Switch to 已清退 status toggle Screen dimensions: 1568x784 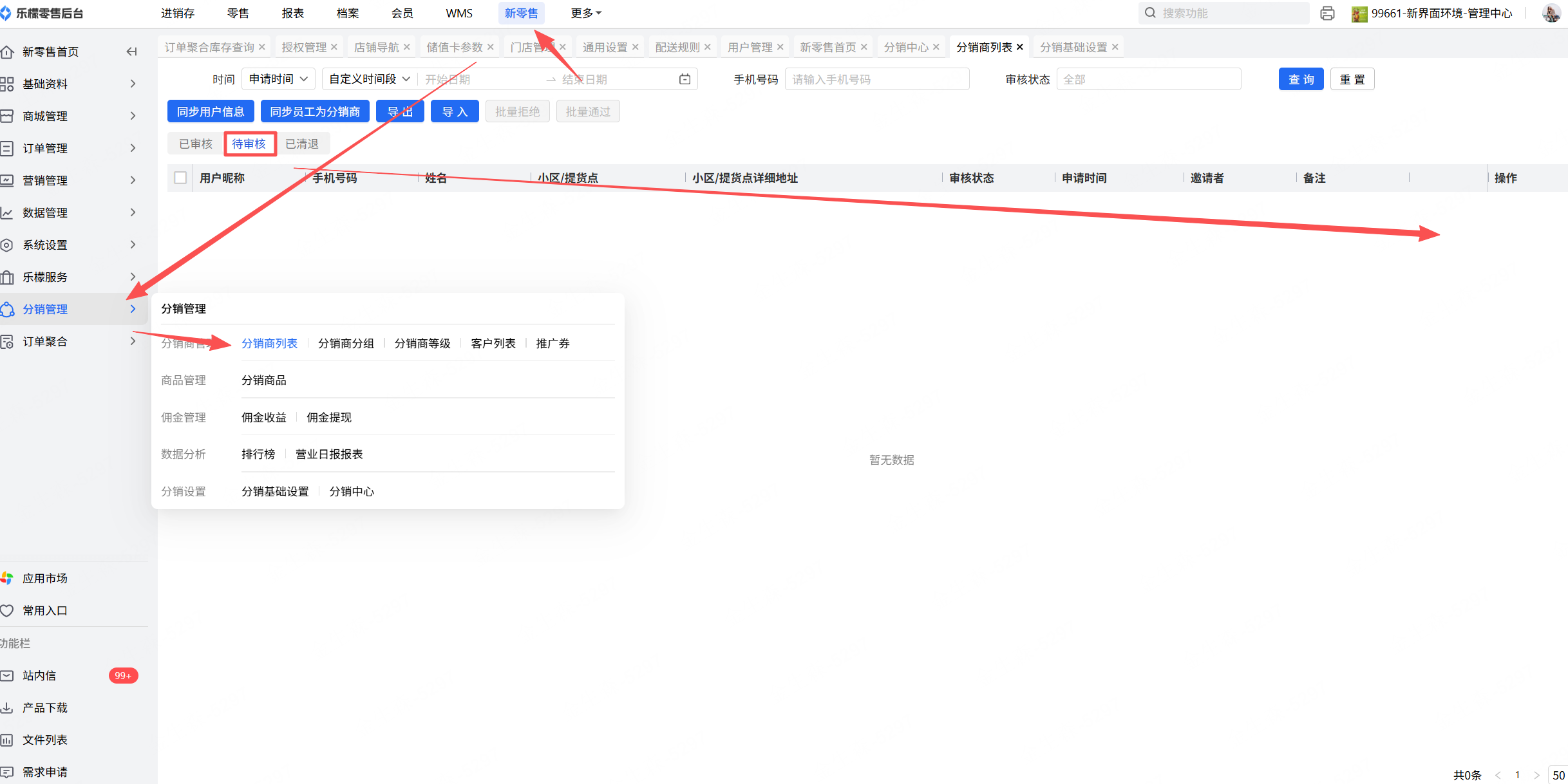(x=302, y=144)
